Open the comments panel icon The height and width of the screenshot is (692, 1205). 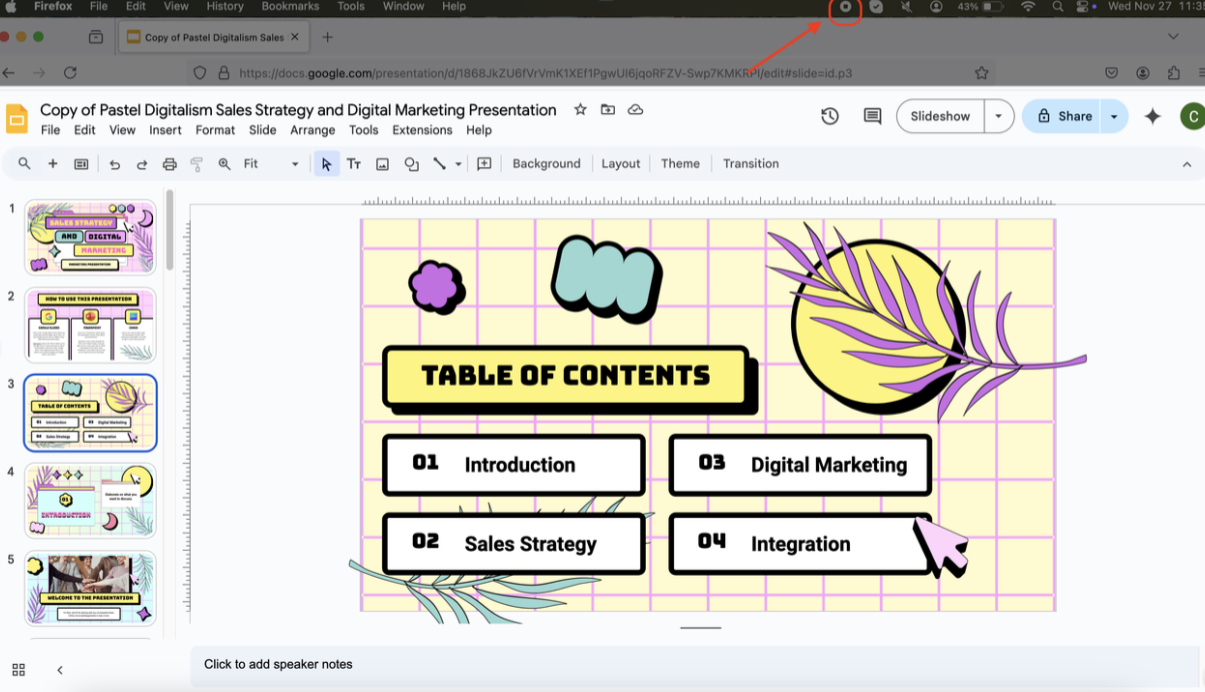872,116
